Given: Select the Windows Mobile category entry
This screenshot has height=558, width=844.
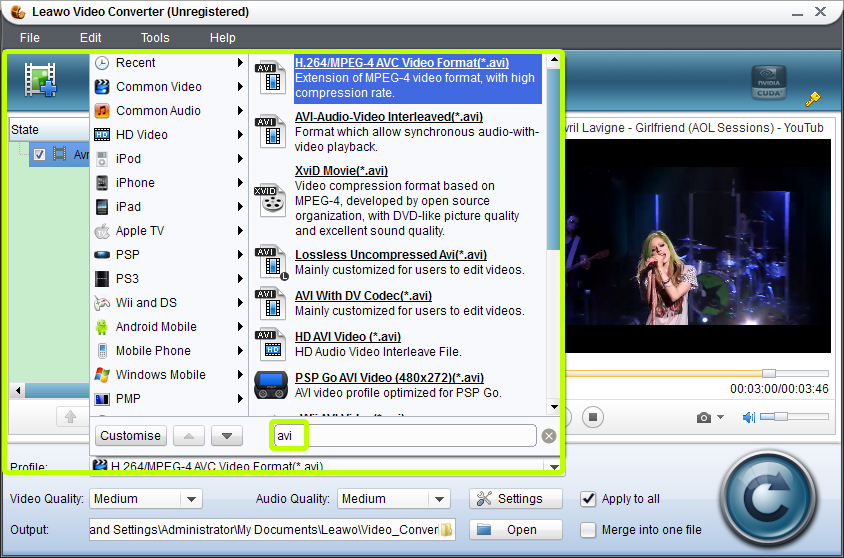Looking at the screenshot, I should point(169,375).
